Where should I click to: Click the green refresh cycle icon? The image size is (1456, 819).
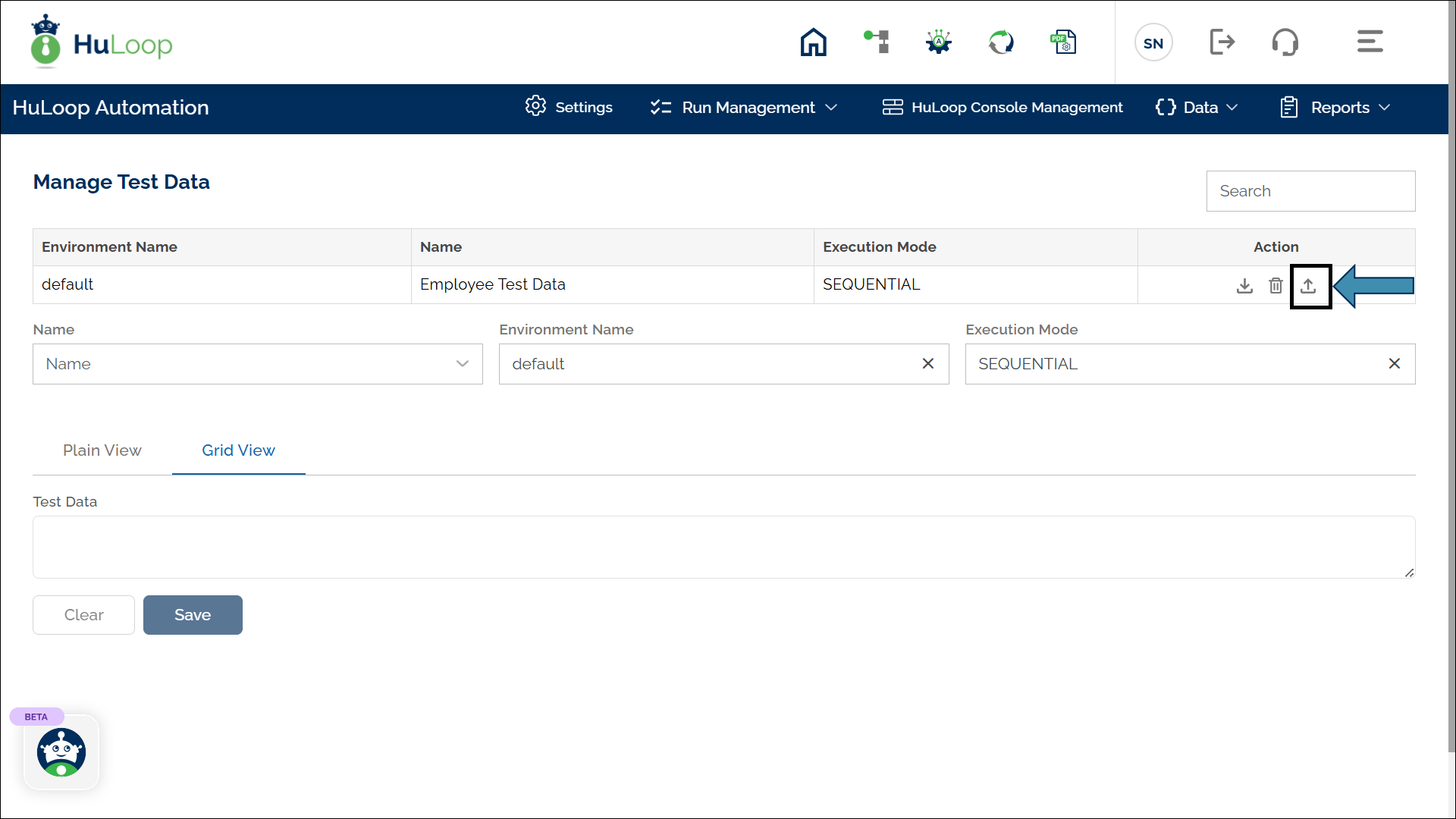[x=1001, y=42]
